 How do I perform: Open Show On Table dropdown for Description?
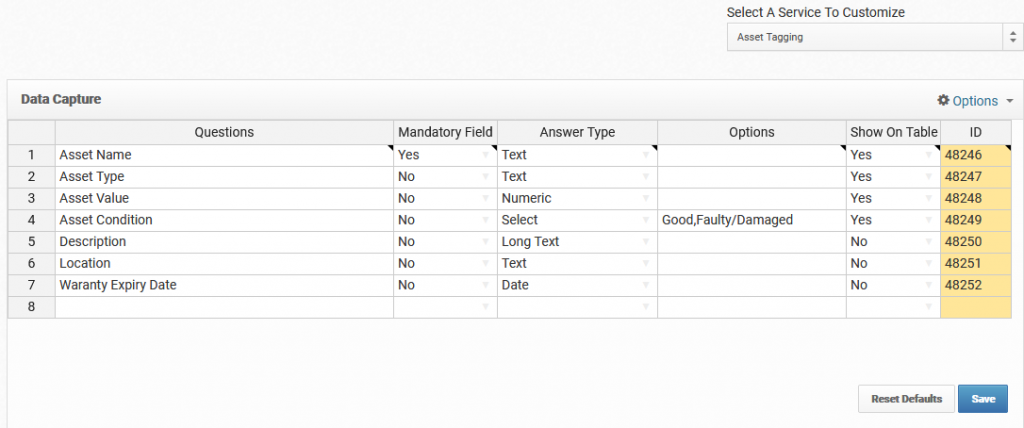click(929, 242)
